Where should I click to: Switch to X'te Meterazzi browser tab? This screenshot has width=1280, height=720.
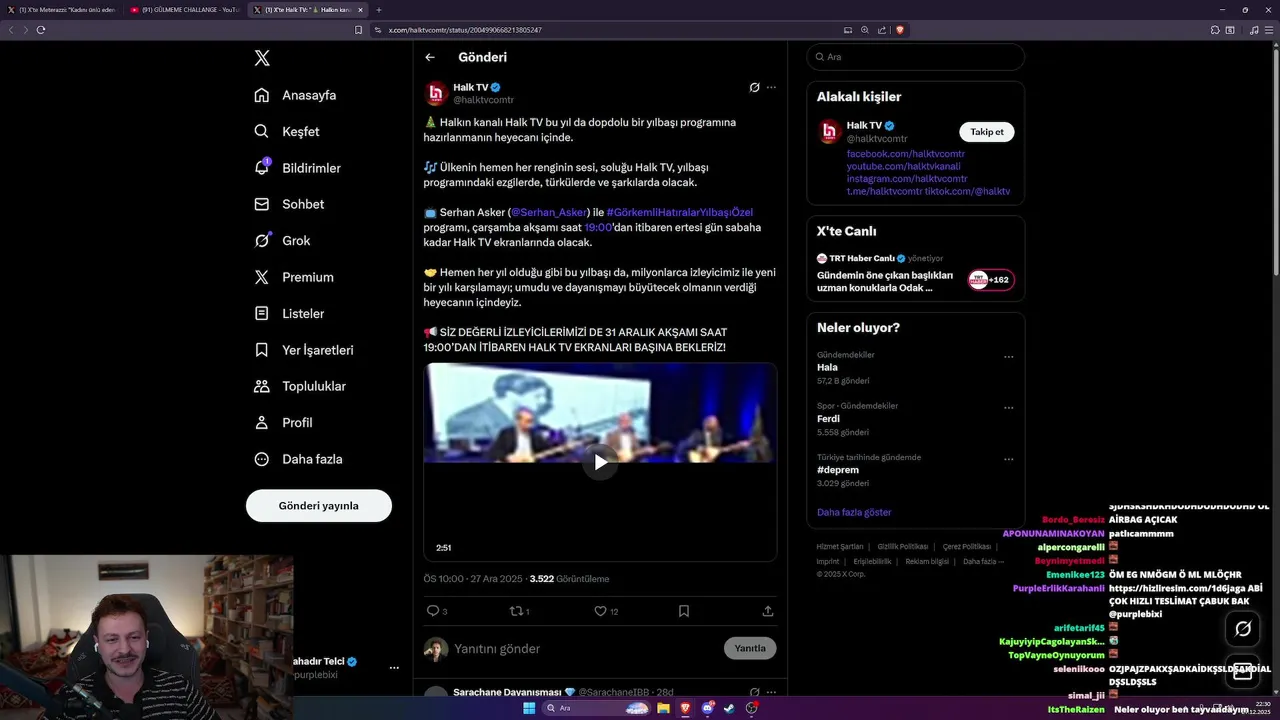point(62,10)
